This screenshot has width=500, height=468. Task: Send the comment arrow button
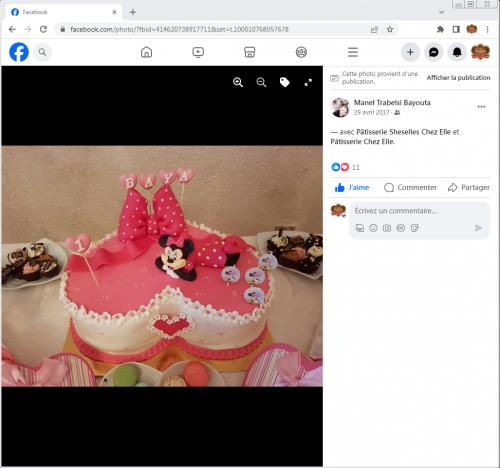(478, 228)
